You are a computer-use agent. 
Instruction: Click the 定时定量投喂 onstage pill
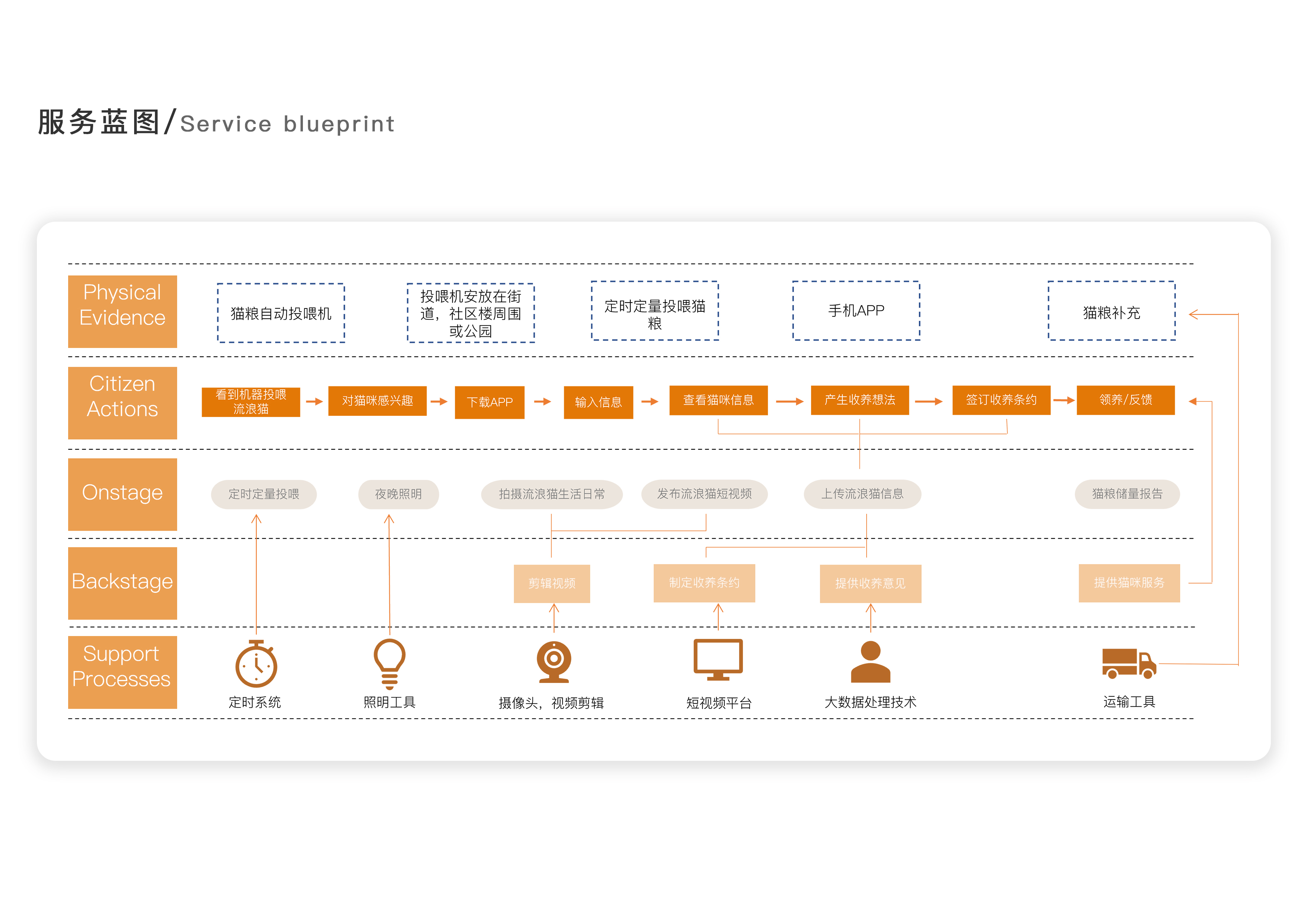coord(263,494)
